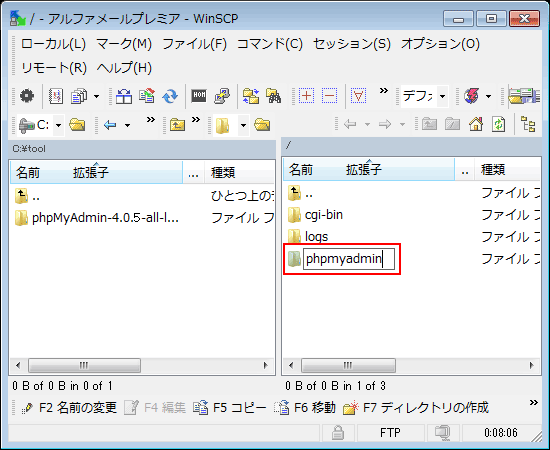Click the local panel horizontal scrollbar thumb
Viewport: 550px width, 450px height.
coord(84,365)
